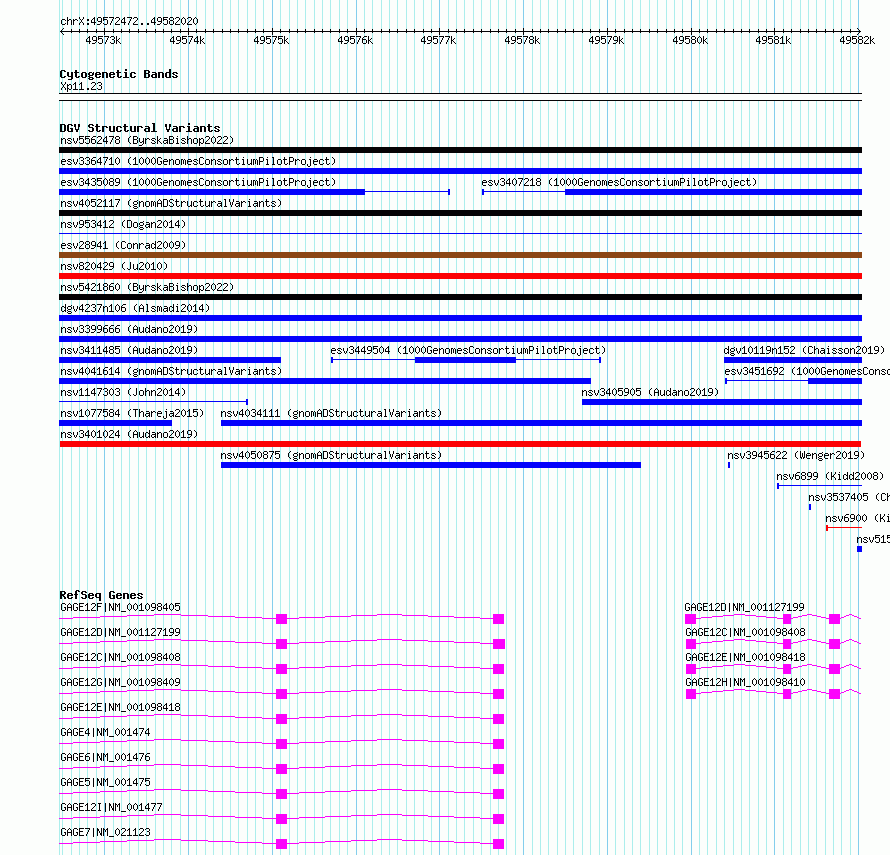The height and width of the screenshot is (855, 890).
Task: Select the red nsv6900 variant label
Action: click(857, 518)
